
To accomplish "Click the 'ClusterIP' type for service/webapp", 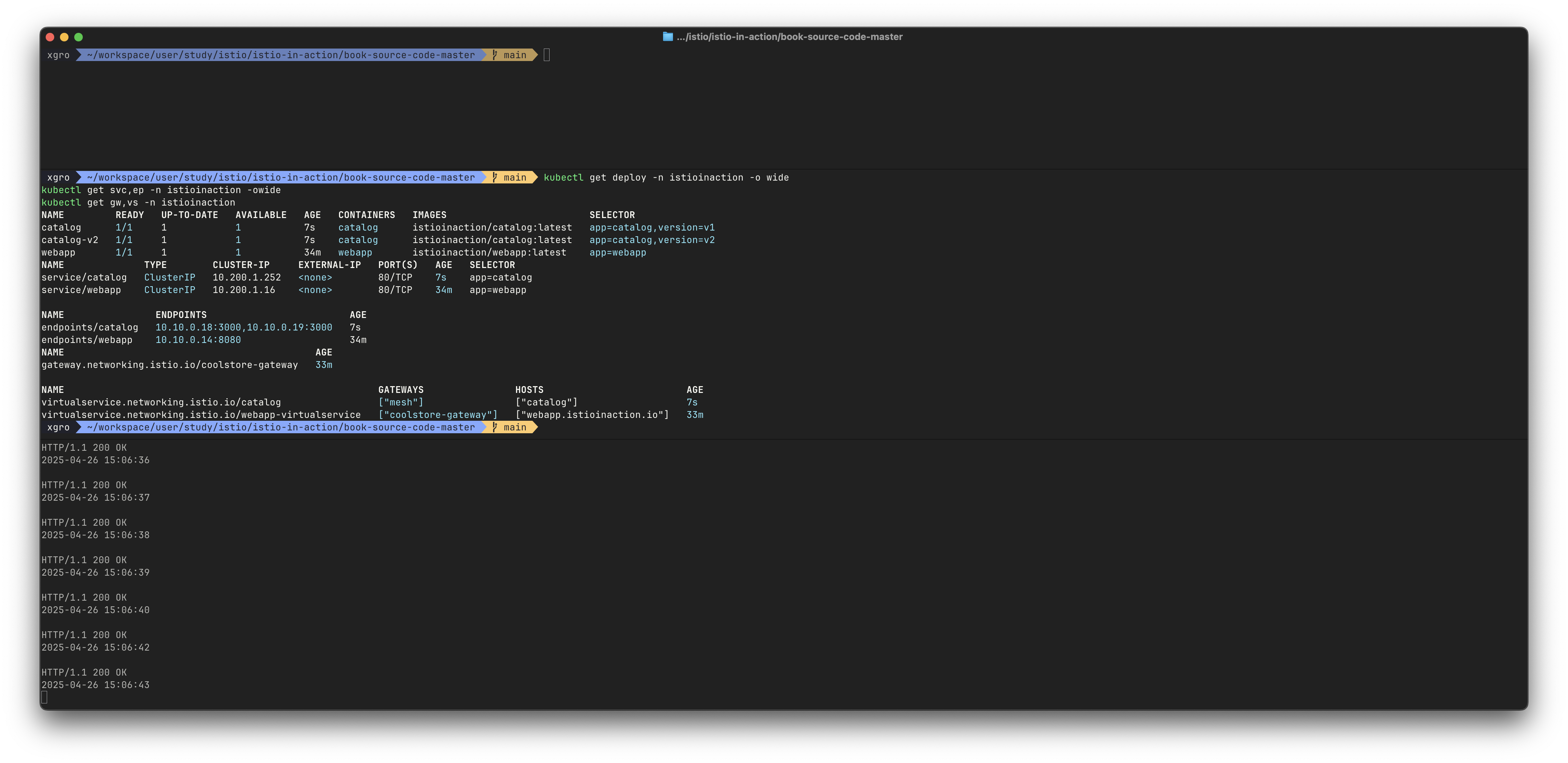I will (169, 290).
